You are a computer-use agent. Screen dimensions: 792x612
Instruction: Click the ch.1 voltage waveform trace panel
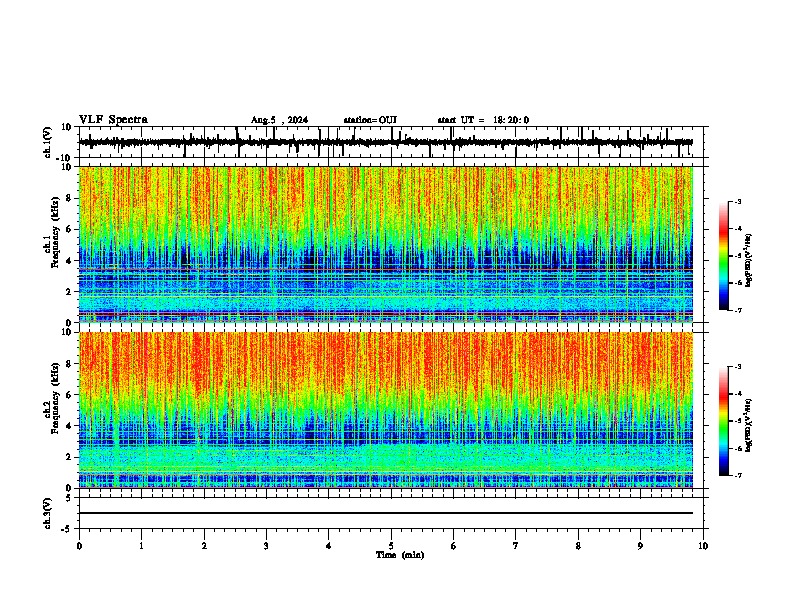(x=391, y=142)
